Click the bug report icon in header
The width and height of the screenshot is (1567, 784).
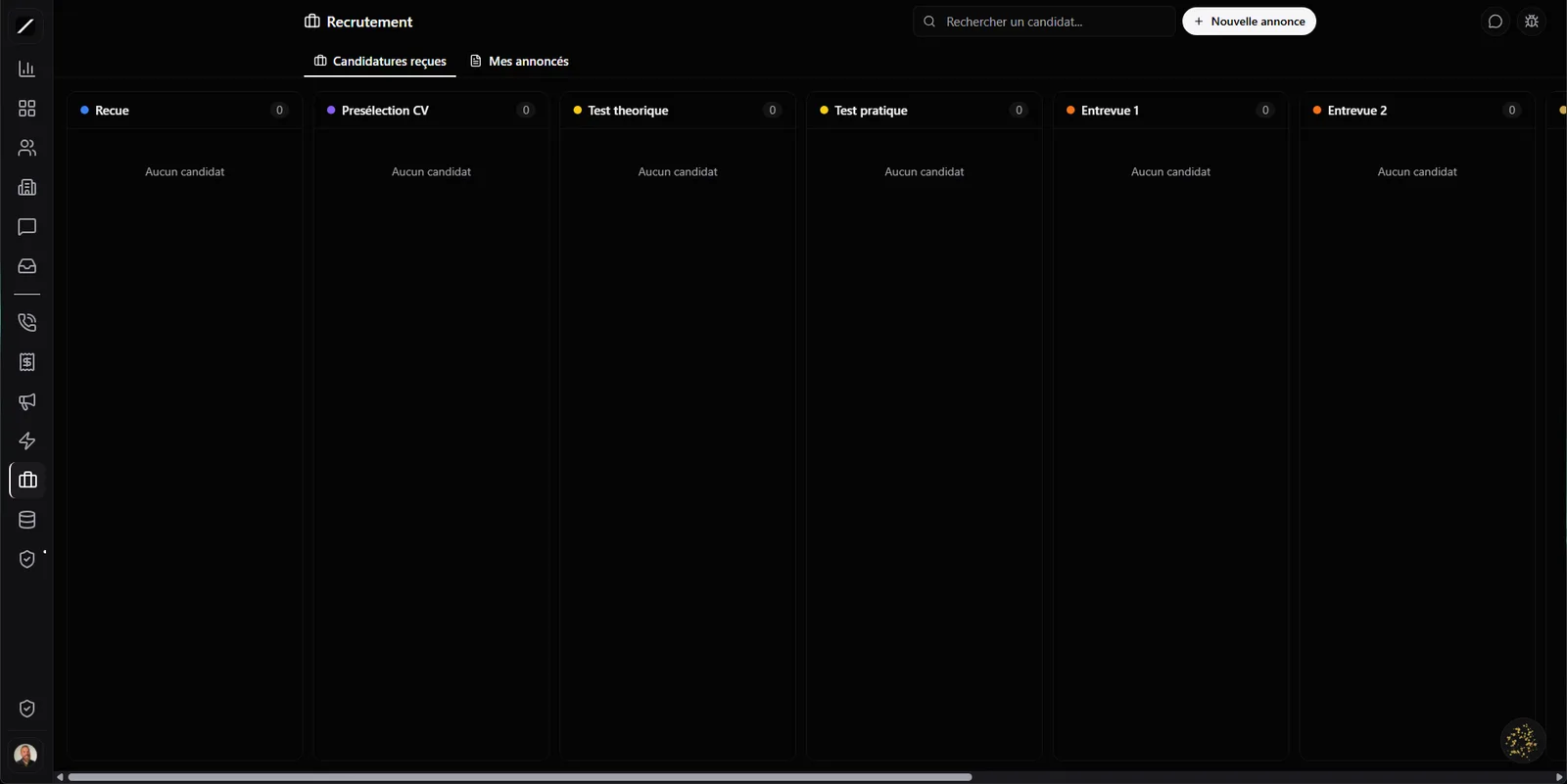[1533, 22]
